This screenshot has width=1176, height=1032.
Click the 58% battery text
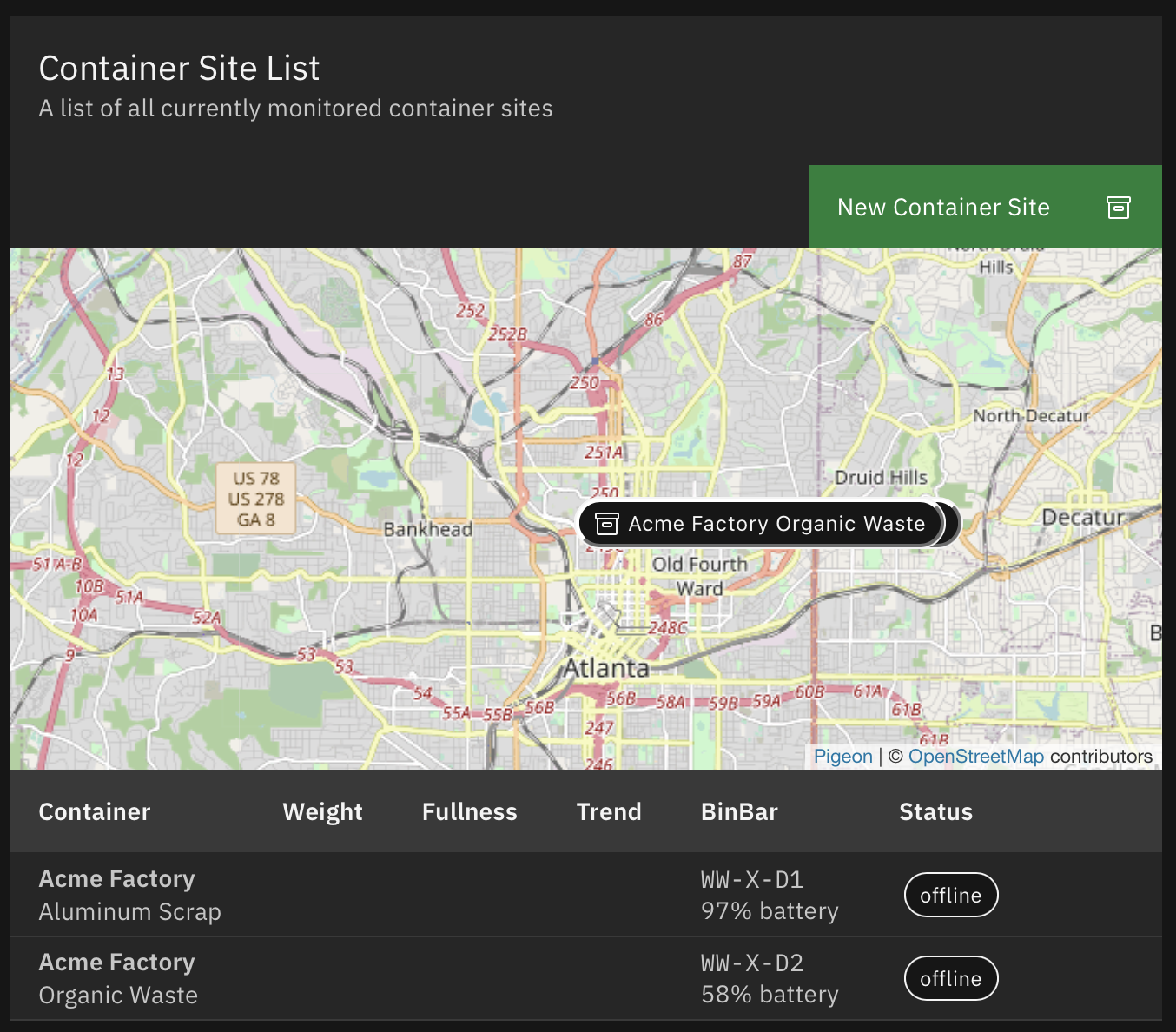(x=770, y=995)
